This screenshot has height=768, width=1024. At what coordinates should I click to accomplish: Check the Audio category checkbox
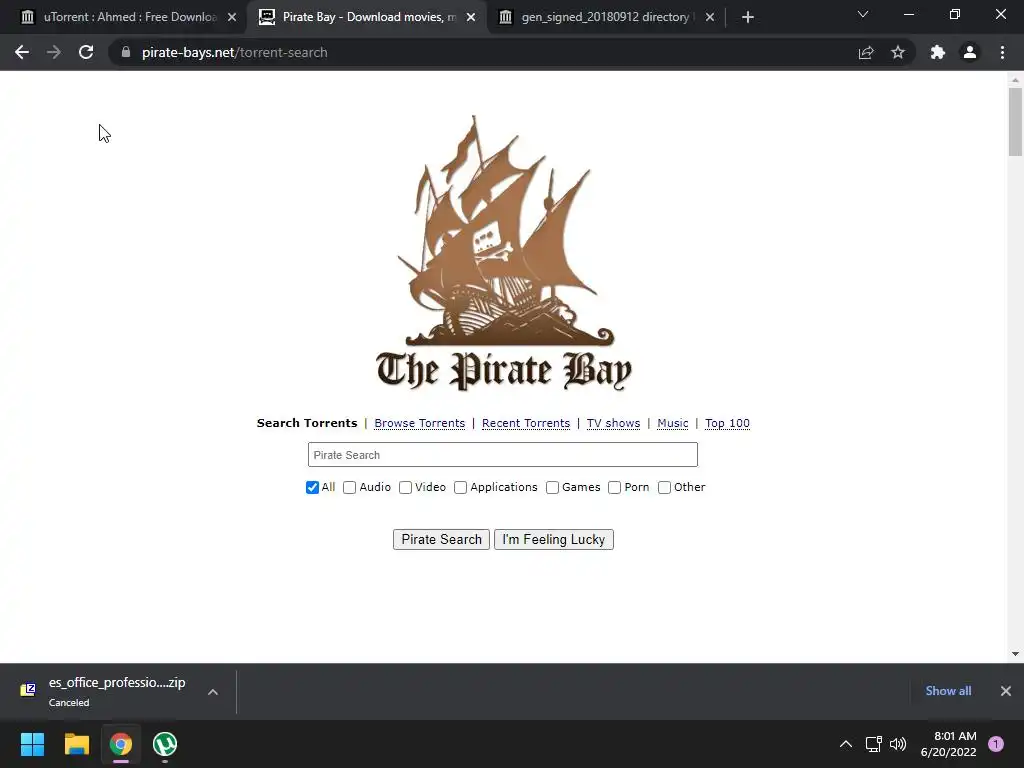click(349, 487)
